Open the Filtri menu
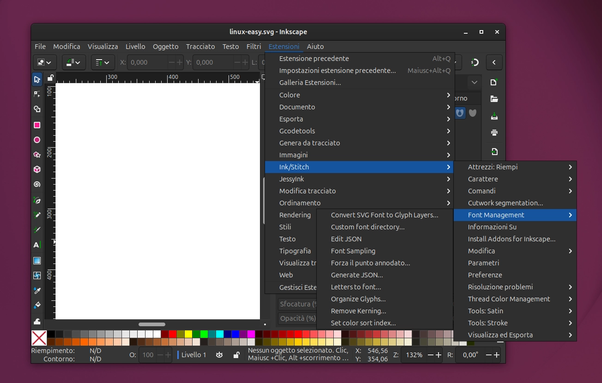 [254, 46]
